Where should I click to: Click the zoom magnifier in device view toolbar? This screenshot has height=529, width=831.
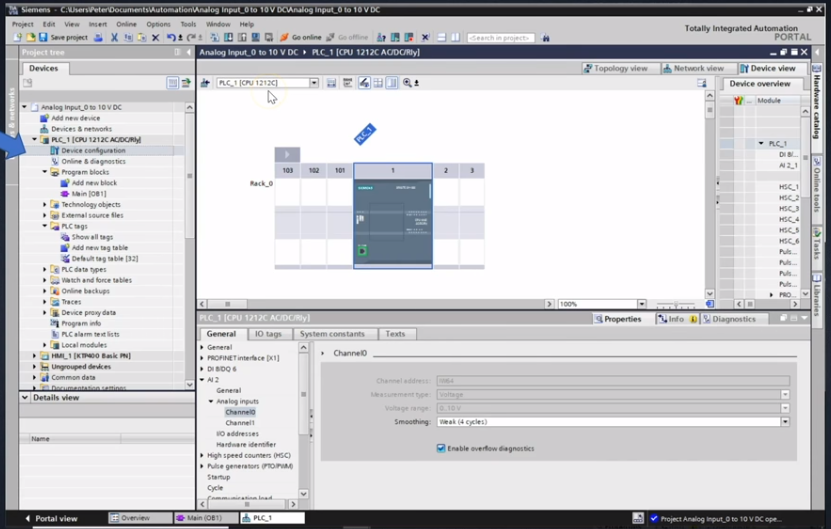pyautogui.click(x=407, y=83)
